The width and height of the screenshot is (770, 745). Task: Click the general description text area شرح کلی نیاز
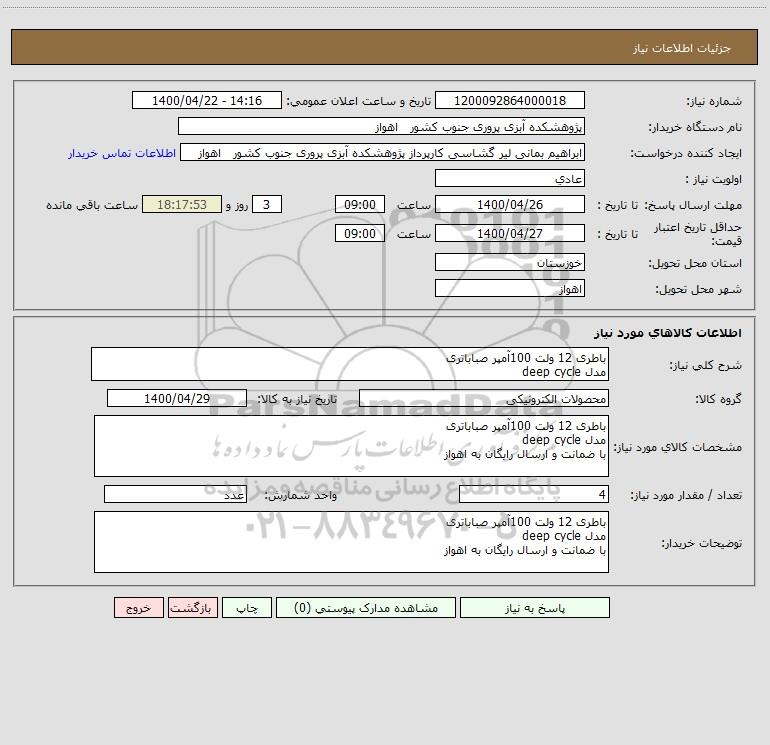point(350,364)
